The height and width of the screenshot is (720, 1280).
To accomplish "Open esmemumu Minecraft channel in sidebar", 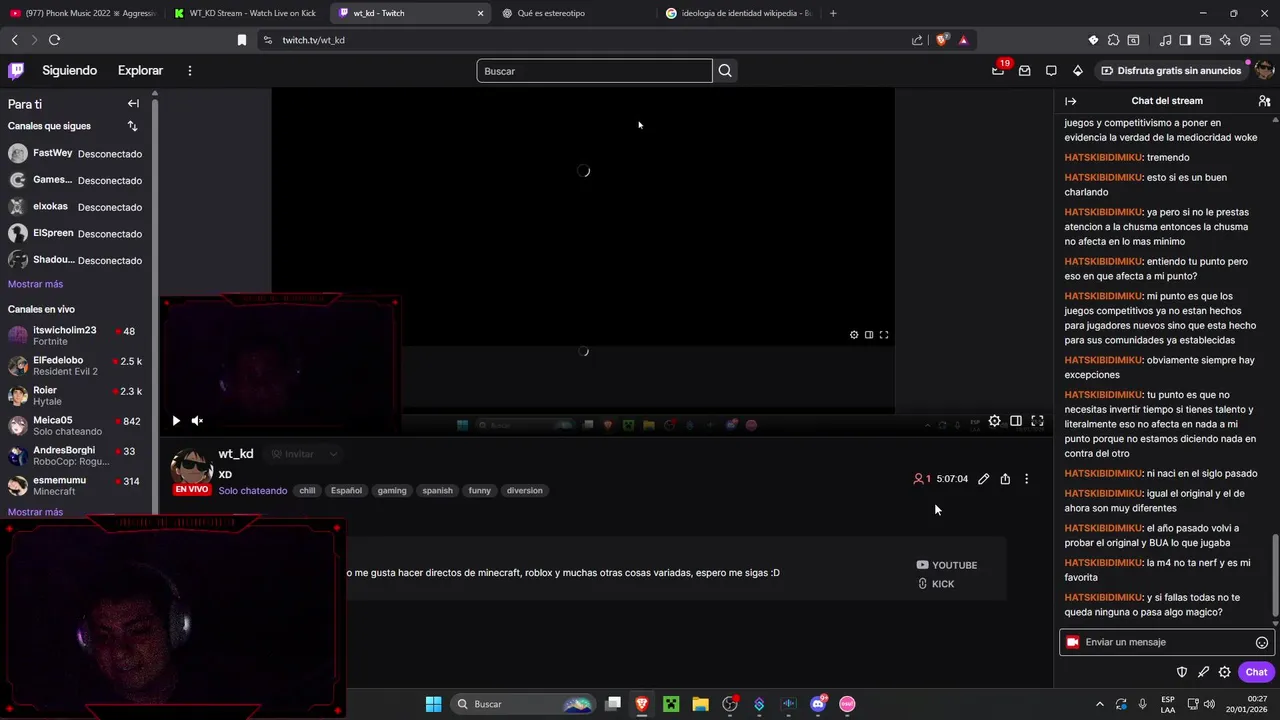I will click(x=77, y=485).
